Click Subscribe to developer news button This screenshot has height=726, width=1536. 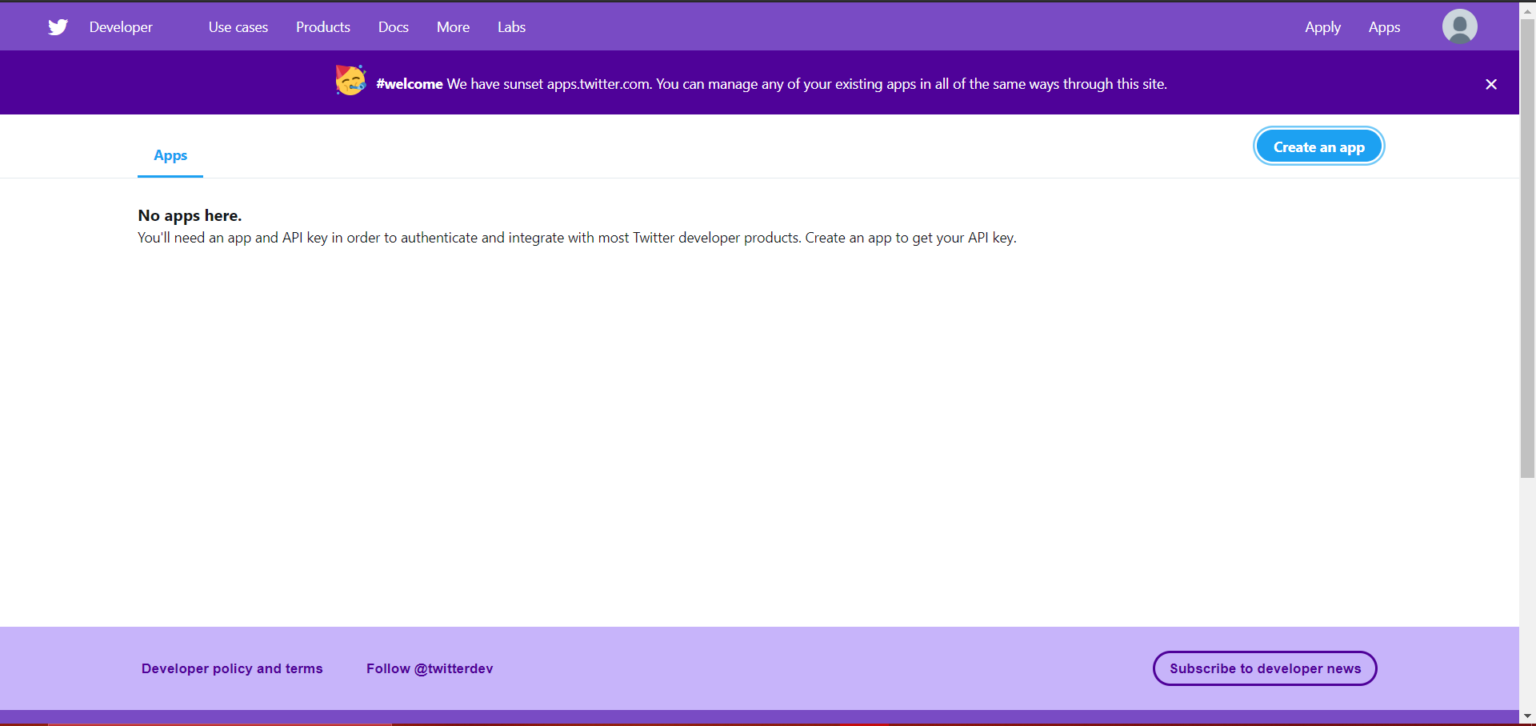1265,668
